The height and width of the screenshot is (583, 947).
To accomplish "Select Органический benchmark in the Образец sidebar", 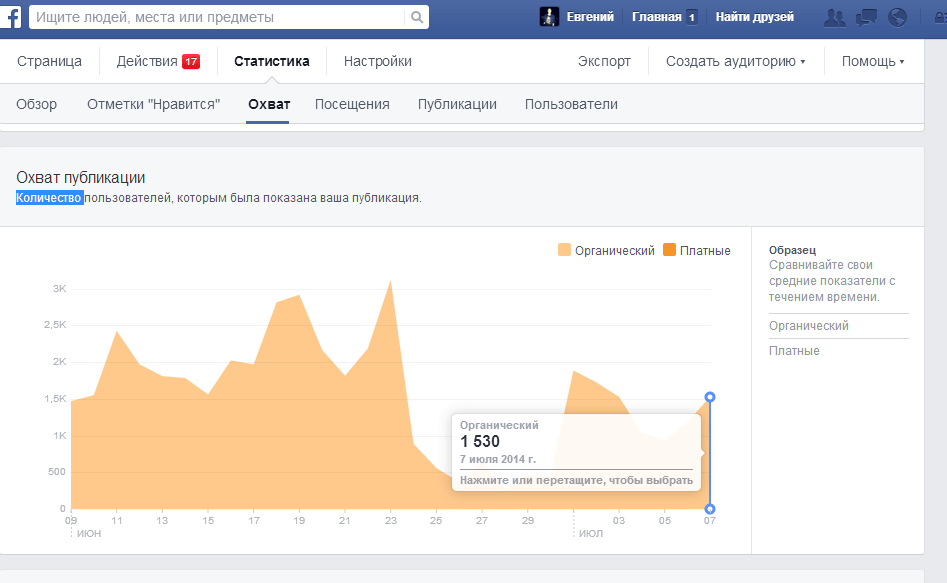I will pyautogui.click(x=809, y=326).
